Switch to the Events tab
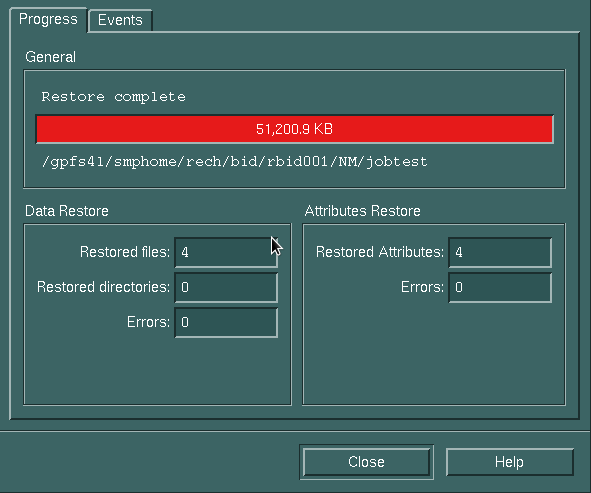Screen dimensions: 591x493 coord(120,20)
